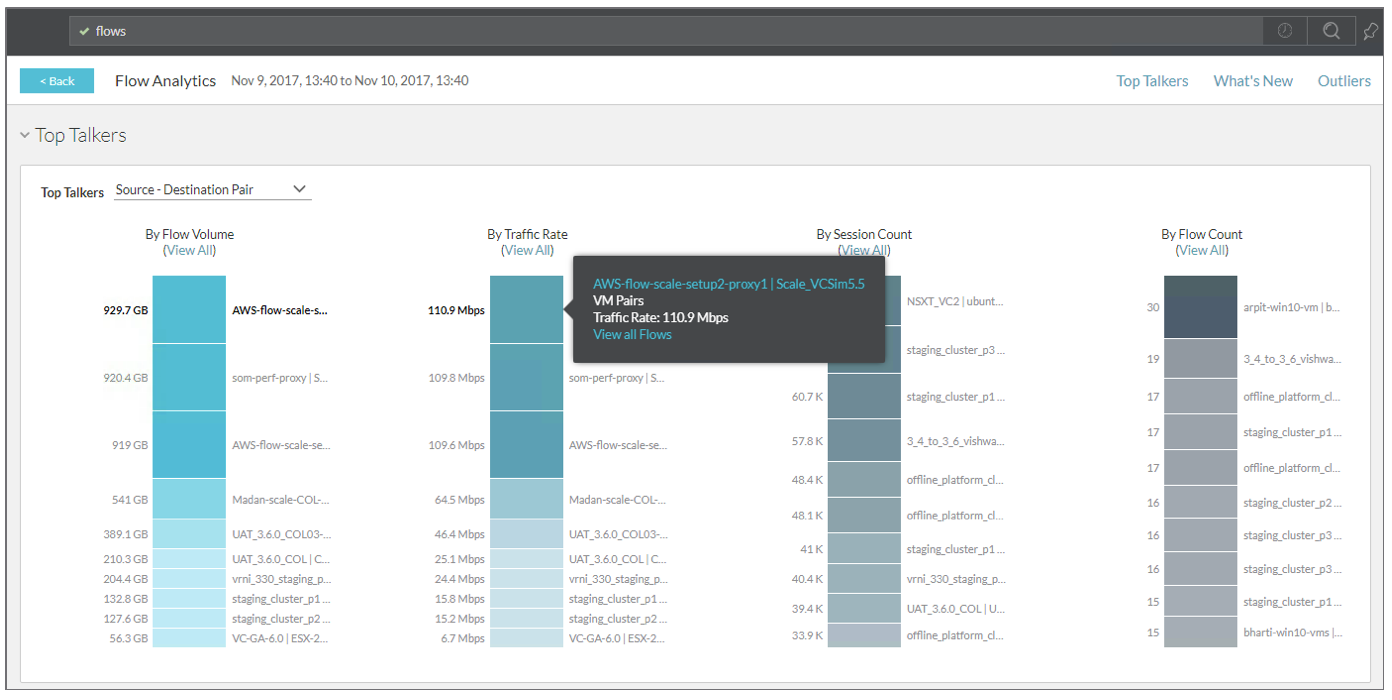Viewport: 1392px width, 700px height.
Task: Open the AWS-flow-scale-setup2-proxy1 link in the tooltip
Action: pos(728,284)
